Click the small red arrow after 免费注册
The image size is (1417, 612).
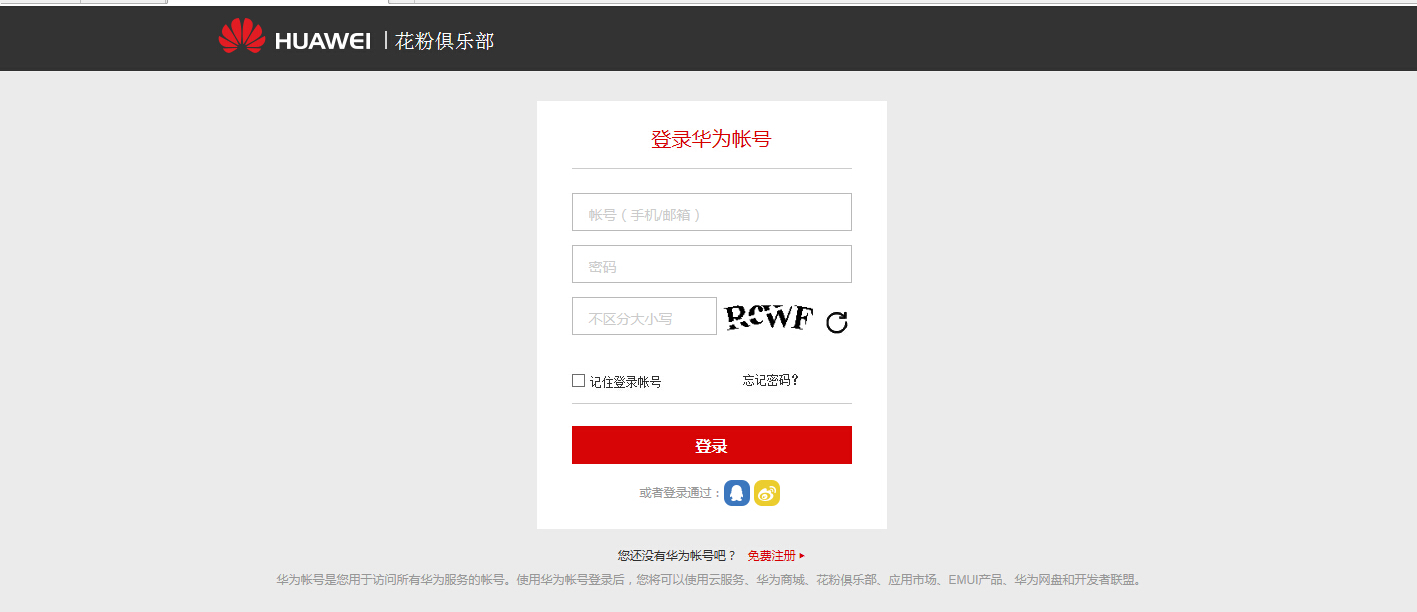tap(802, 556)
